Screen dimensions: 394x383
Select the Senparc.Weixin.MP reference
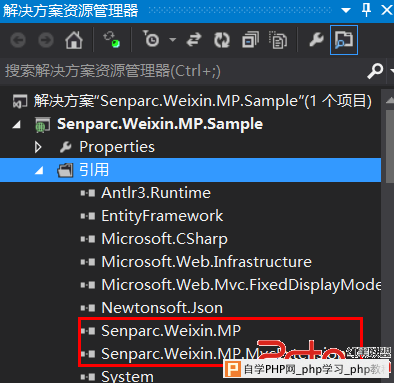(171, 331)
